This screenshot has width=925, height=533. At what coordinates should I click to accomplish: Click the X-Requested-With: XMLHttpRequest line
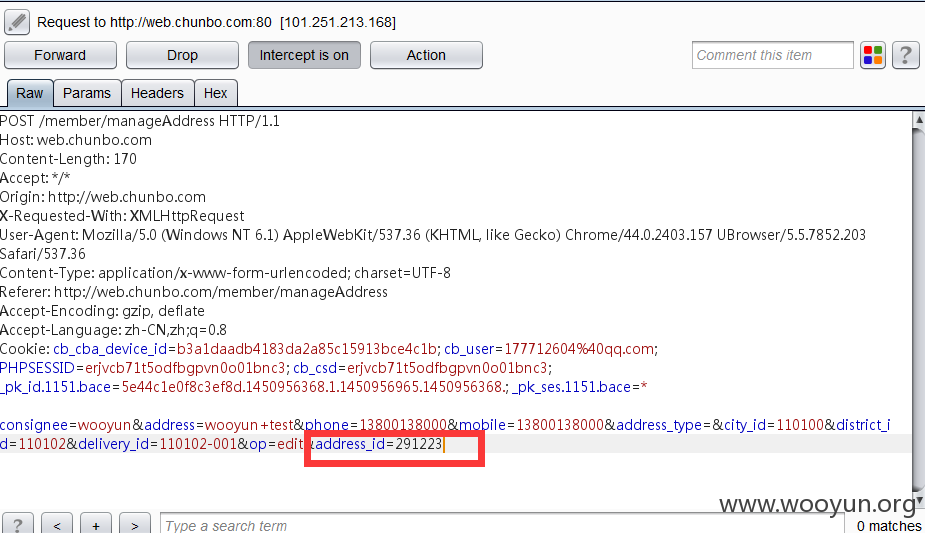point(122,216)
